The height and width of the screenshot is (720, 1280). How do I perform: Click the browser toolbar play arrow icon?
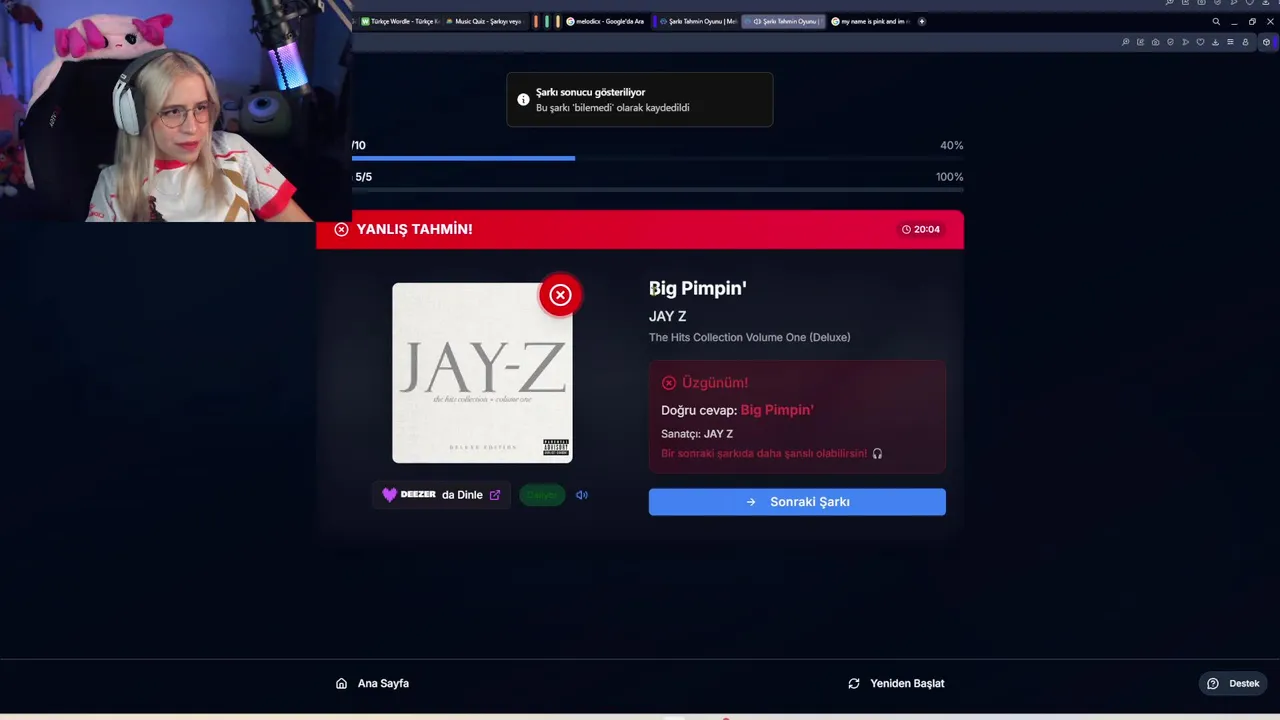point(1185,42)
